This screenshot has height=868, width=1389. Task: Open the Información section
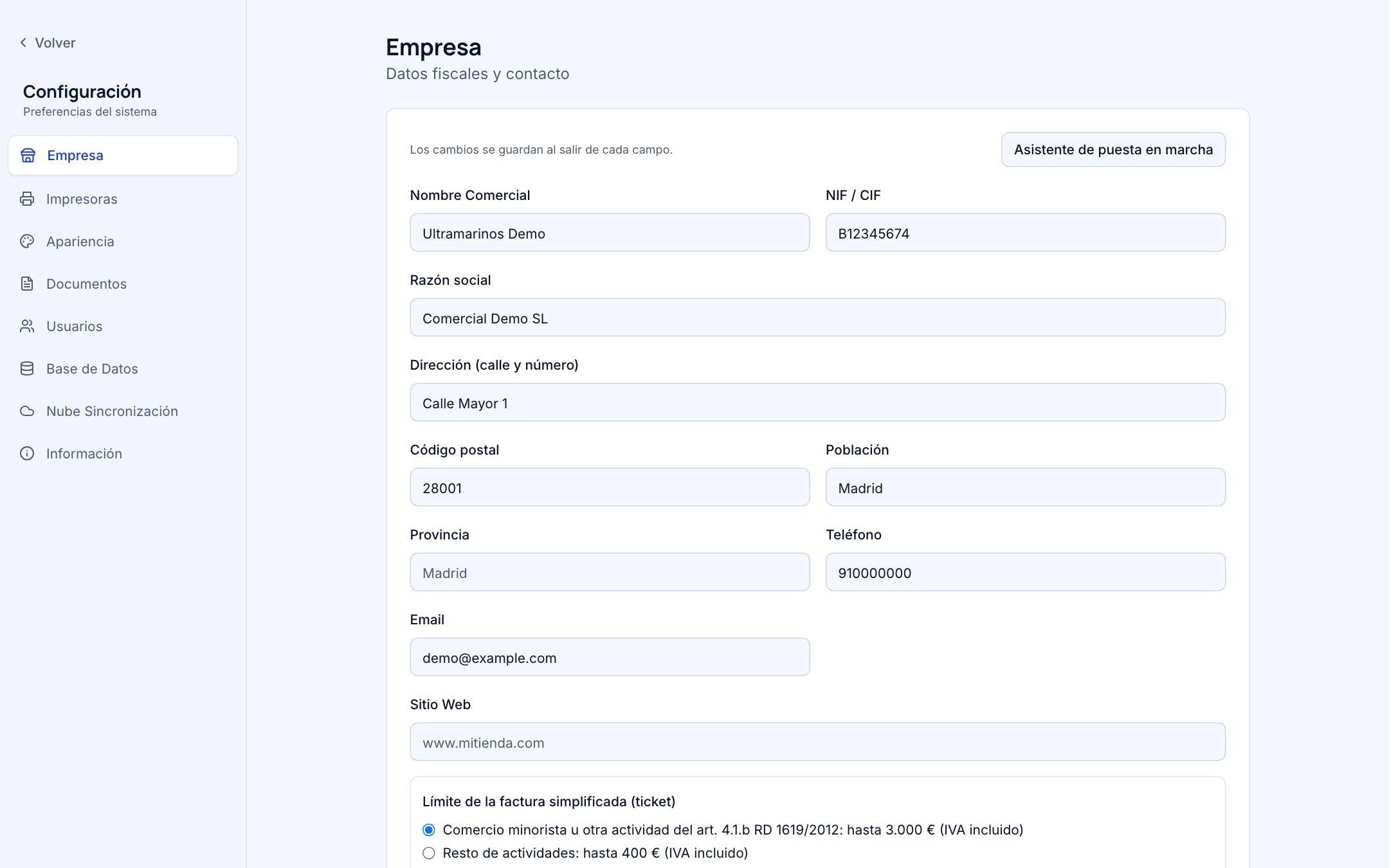123,453
